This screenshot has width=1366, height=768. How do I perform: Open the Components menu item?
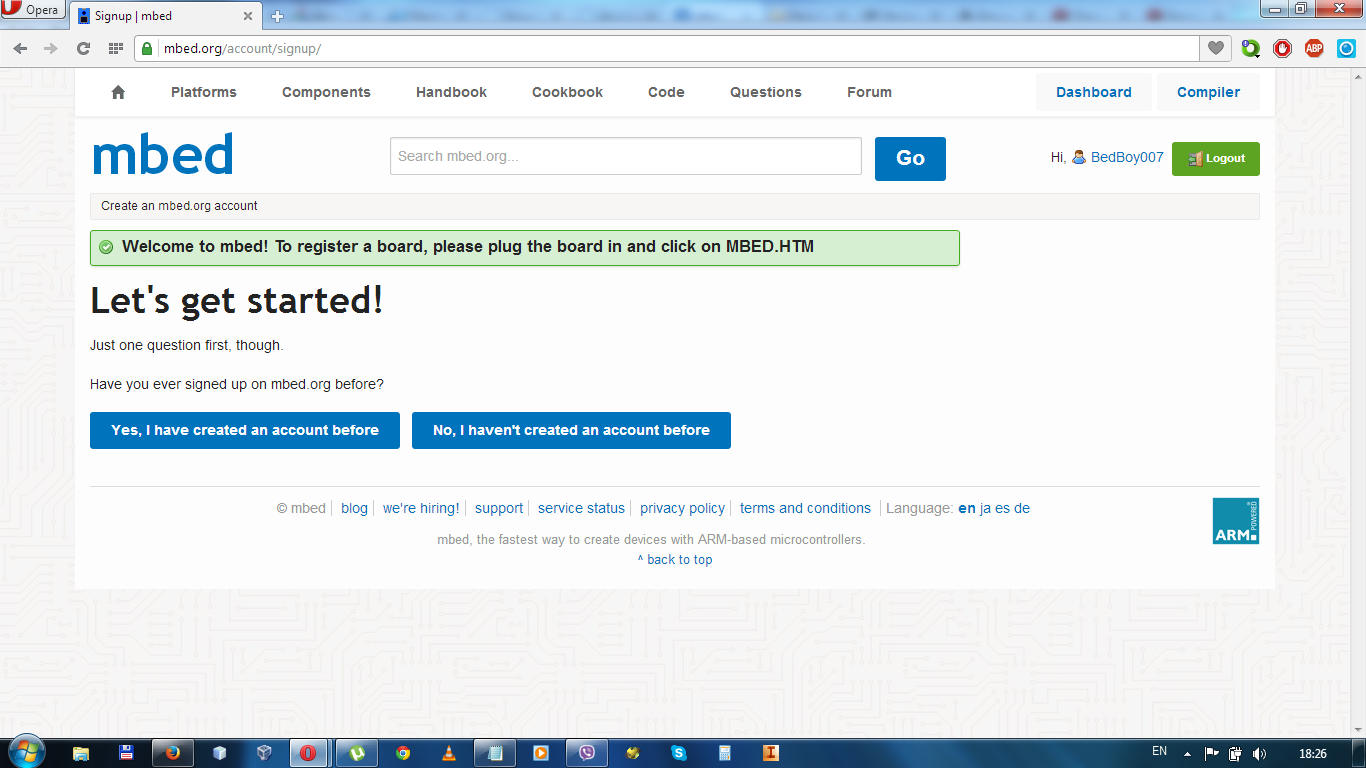pyautogui.click(x=326, y=92)
